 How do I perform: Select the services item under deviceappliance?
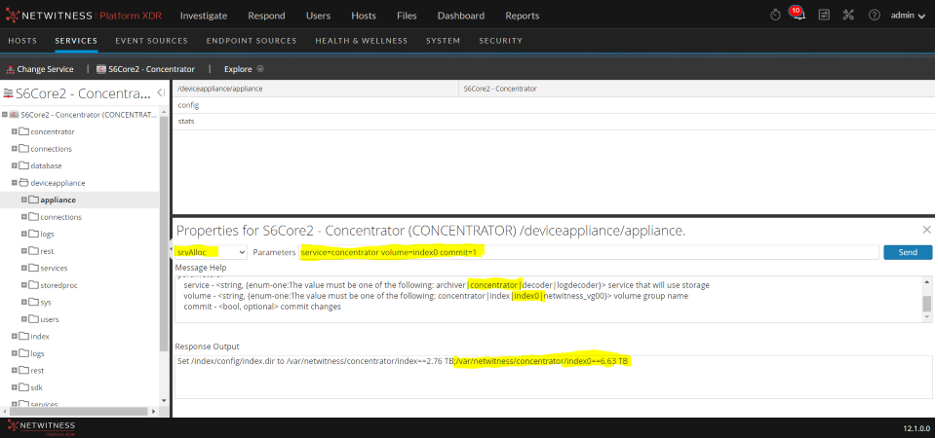(x=54, y=268)
